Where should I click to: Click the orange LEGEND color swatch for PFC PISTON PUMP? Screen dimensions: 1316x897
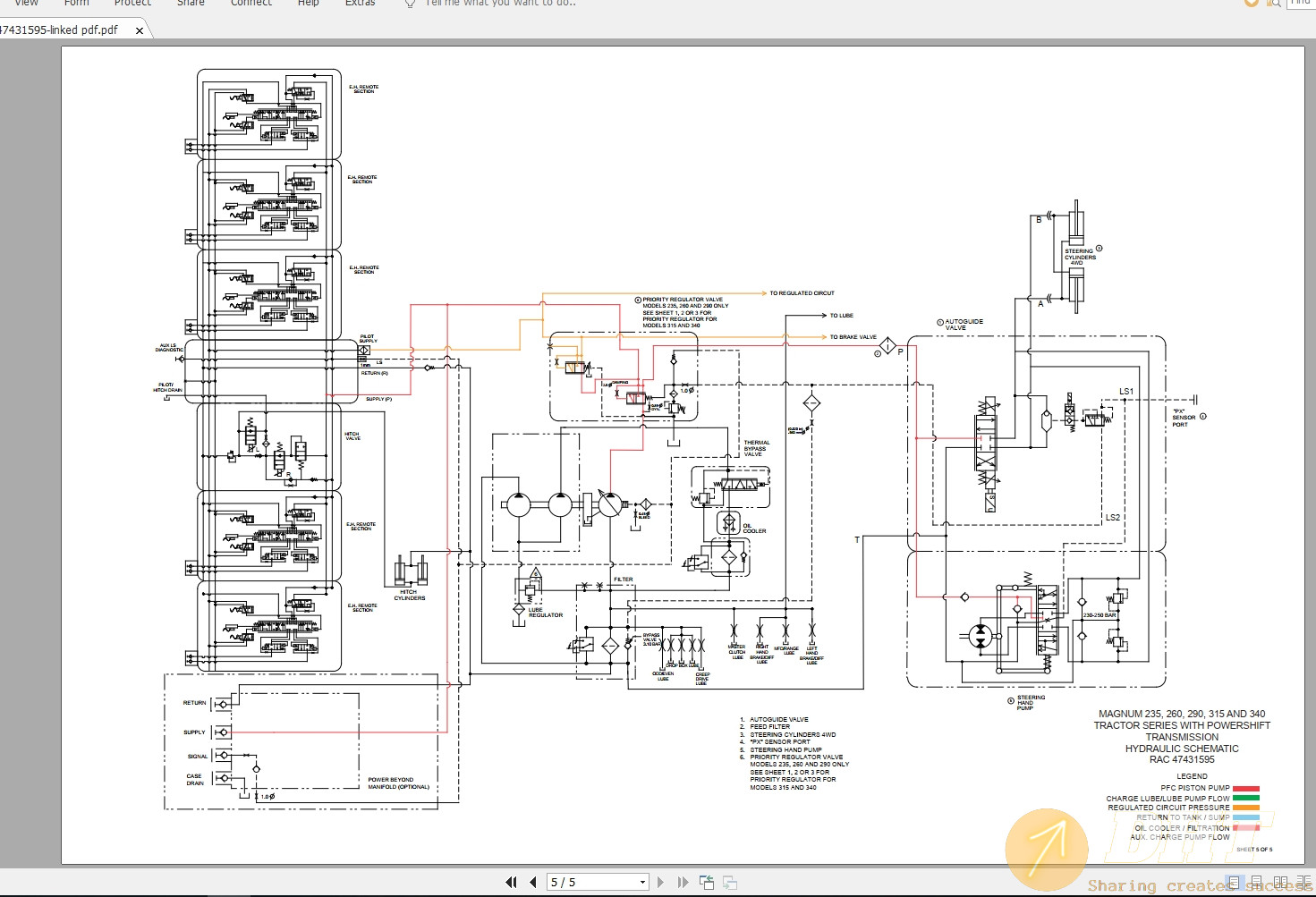click(1244, 789)
